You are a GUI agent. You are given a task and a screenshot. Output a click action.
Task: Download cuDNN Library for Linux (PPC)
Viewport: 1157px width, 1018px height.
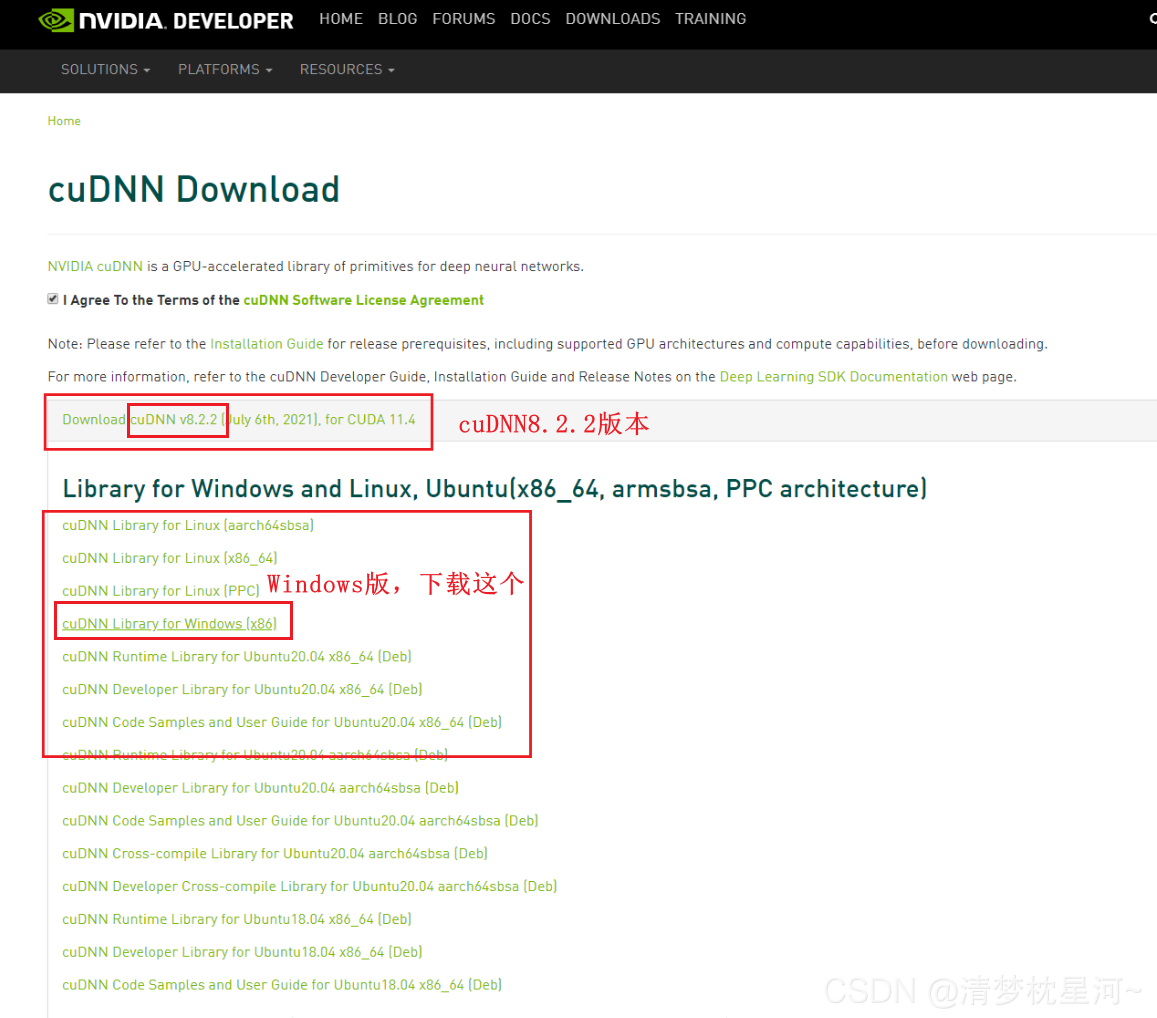point(161,591)
